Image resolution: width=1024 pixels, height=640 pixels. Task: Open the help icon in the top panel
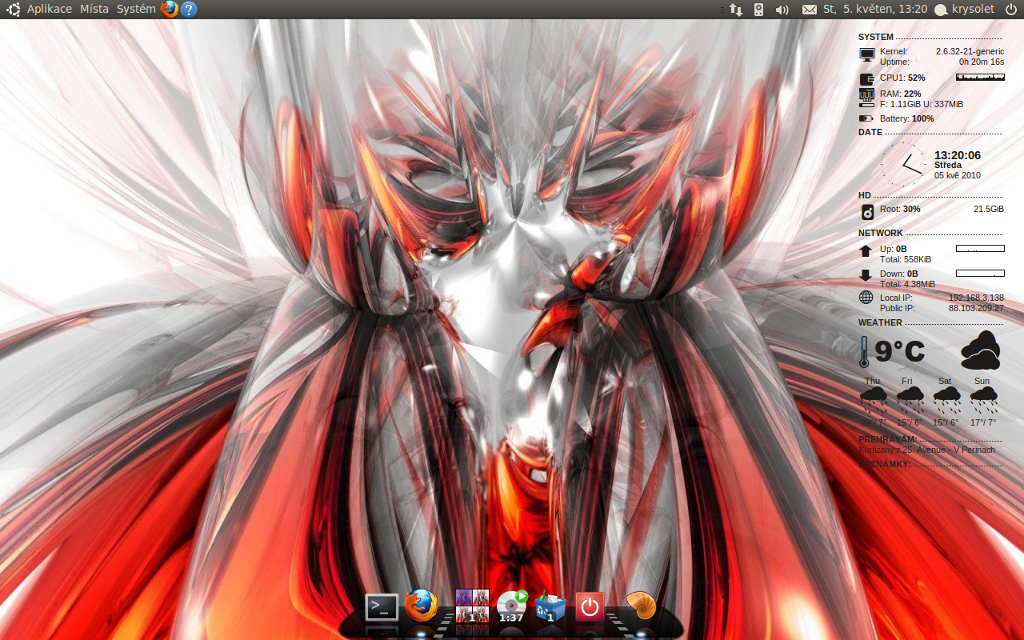coord(189,9)
